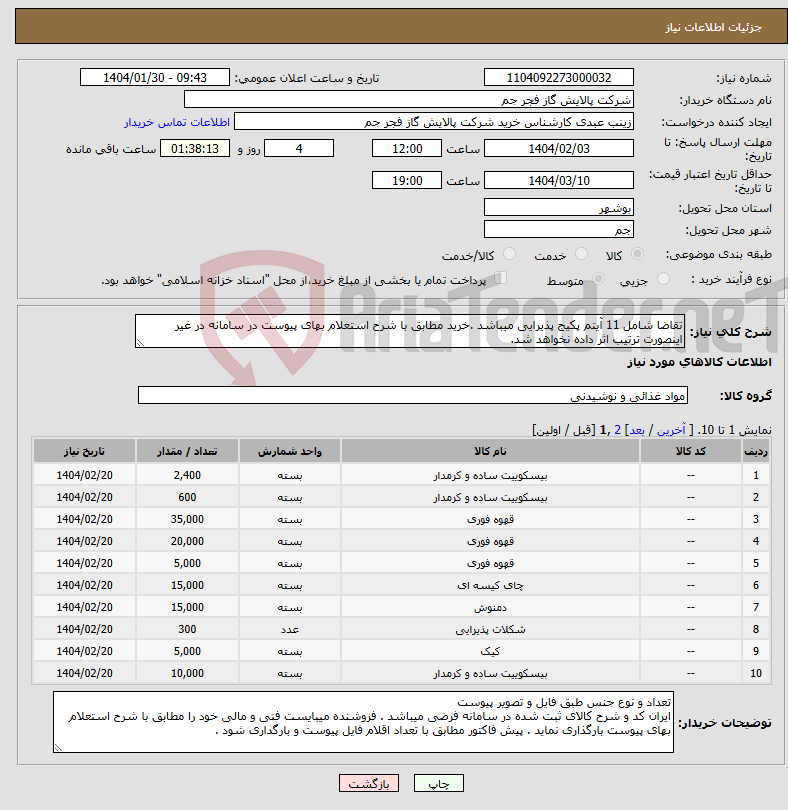This screenshot has height=810, width=788.
Task: Click quantity 300 cell
Action: [x=187, y=629]
